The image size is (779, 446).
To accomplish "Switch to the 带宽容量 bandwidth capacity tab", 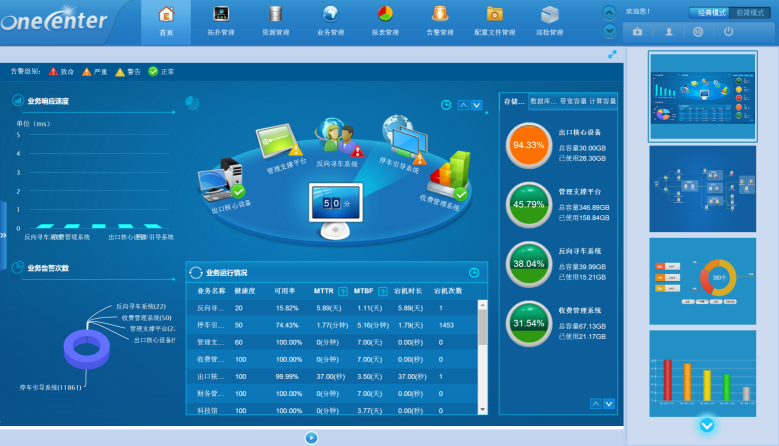I will pyautogui.click(x=573, y=101).
